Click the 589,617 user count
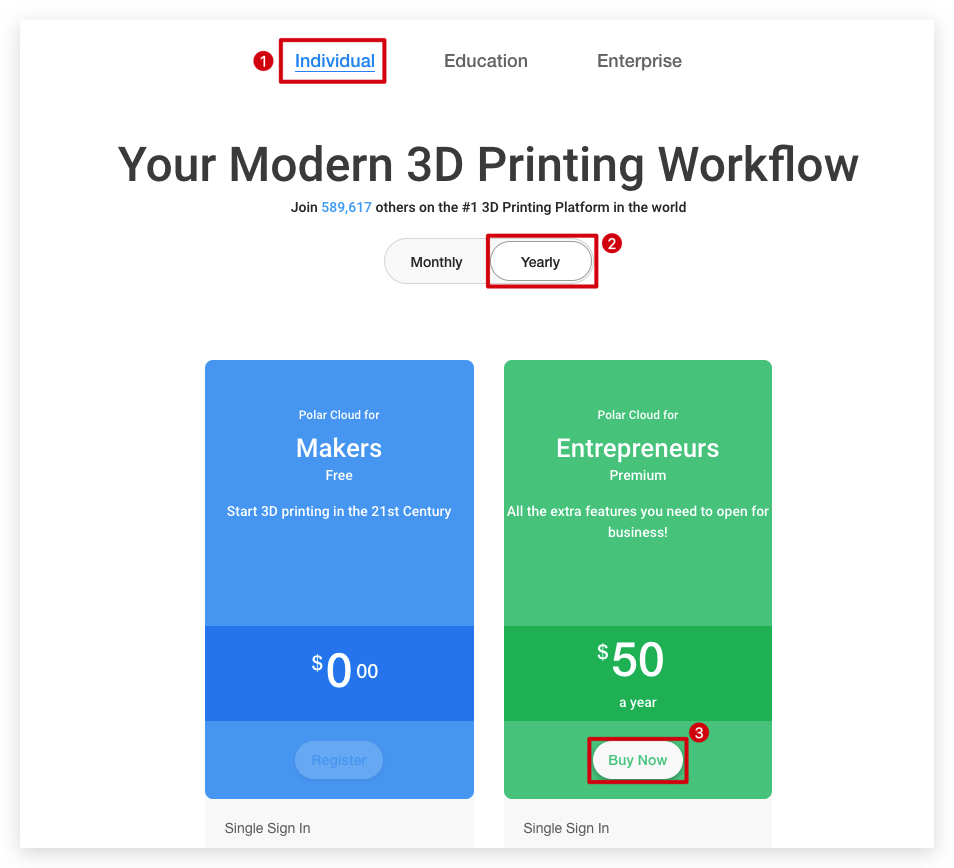Image resolution: width=954 pixels, height=868 pixels. coord(346,207)
